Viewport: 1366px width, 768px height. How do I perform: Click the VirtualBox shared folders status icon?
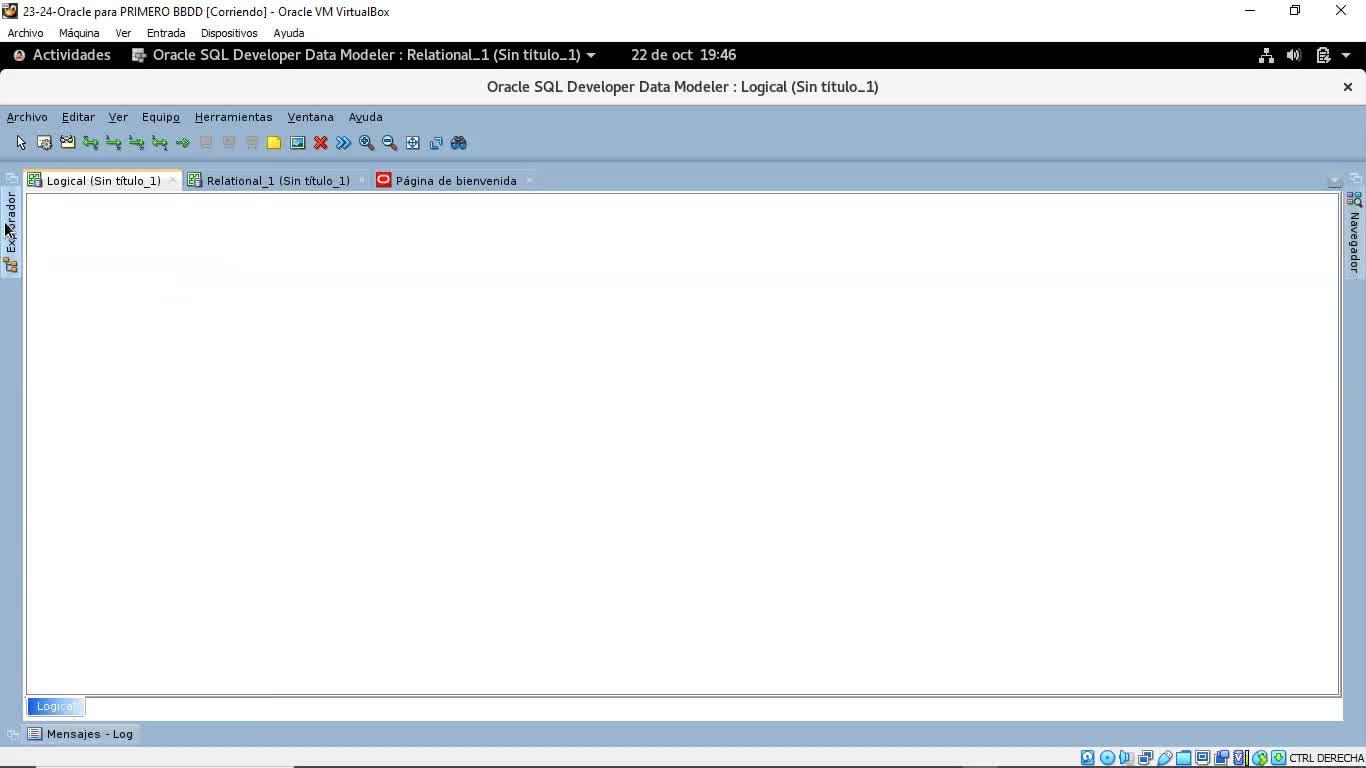pyautogui.click(x=1183, y=758)
